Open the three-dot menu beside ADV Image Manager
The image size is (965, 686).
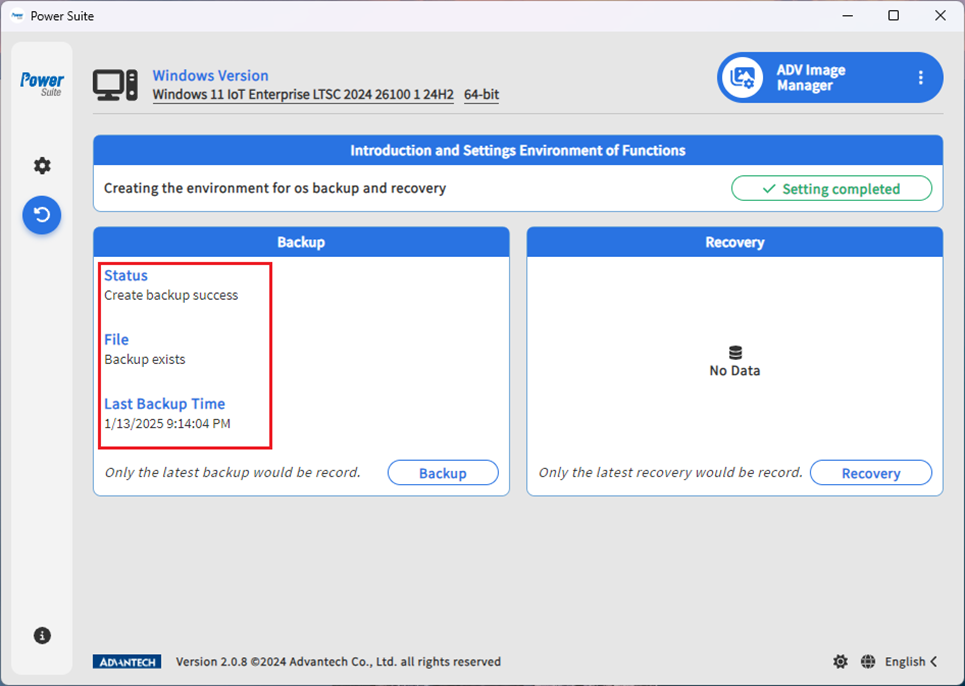click(x=920, y=78)
